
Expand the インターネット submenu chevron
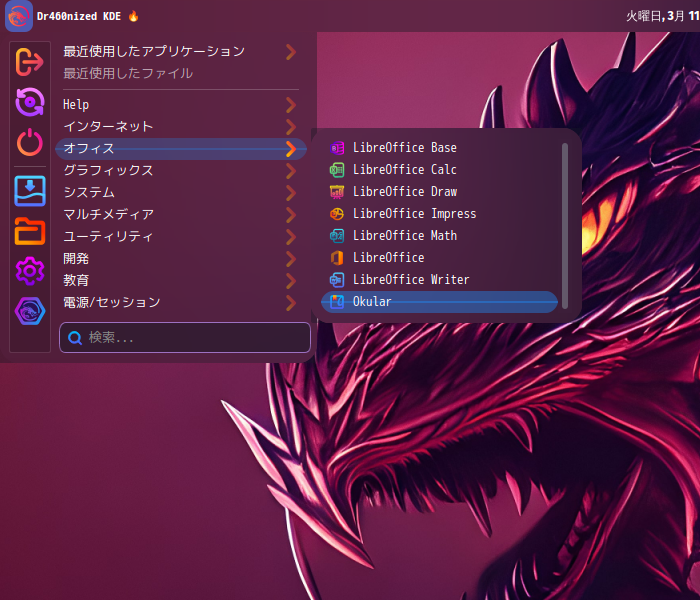[291, 127]
